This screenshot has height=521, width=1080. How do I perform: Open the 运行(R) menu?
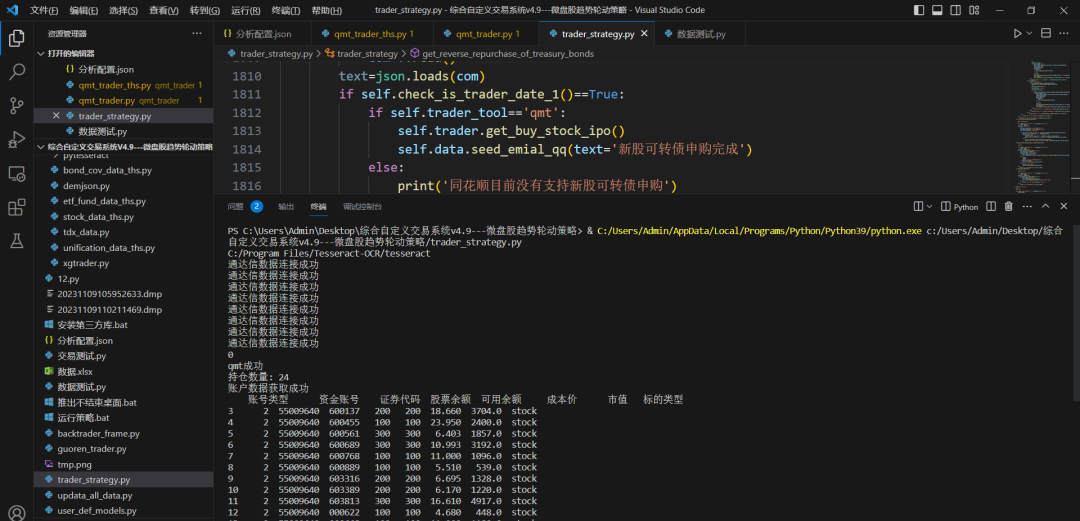click(x=245, y=10)
